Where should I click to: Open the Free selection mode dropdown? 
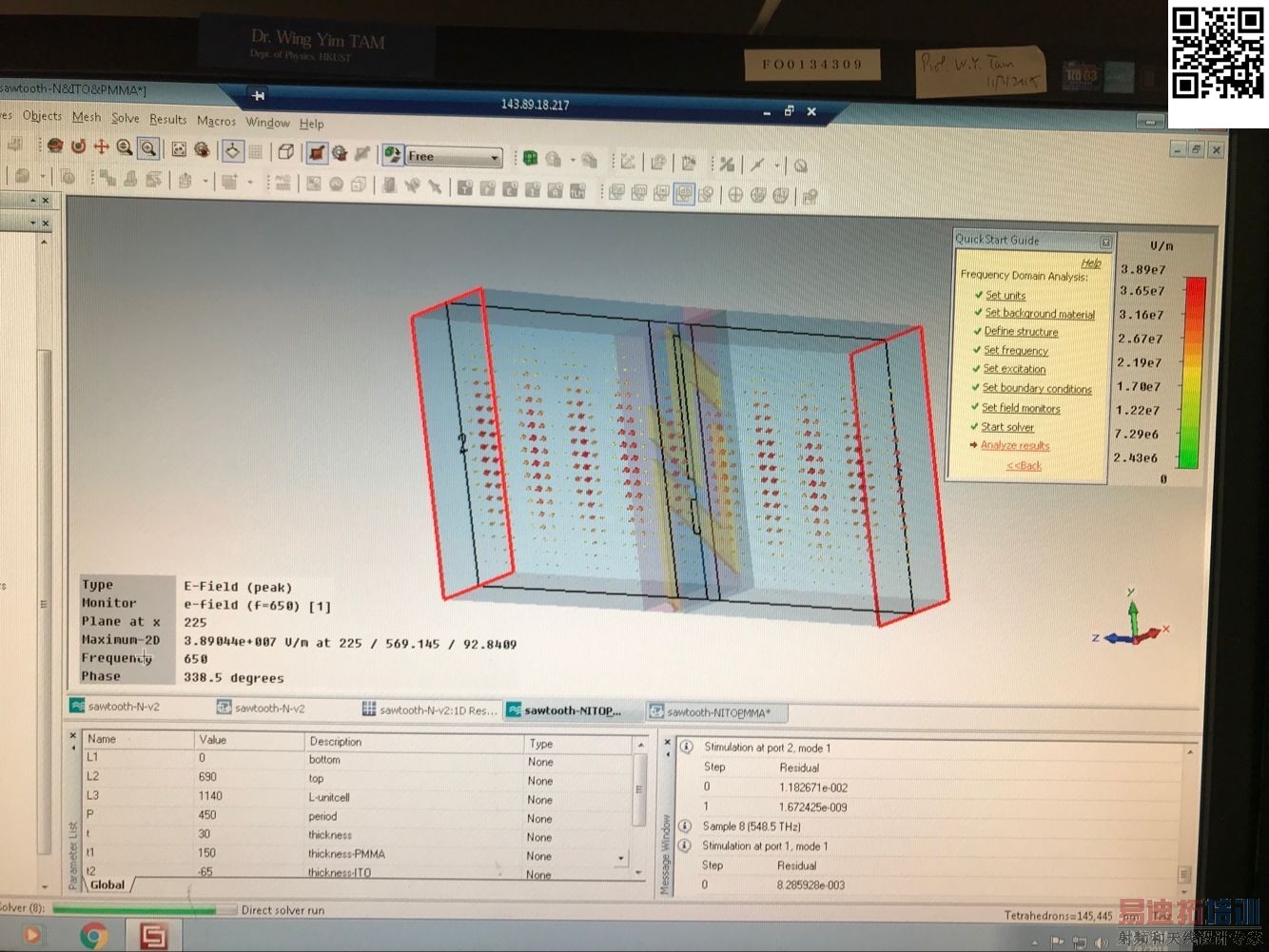(495, 157)
